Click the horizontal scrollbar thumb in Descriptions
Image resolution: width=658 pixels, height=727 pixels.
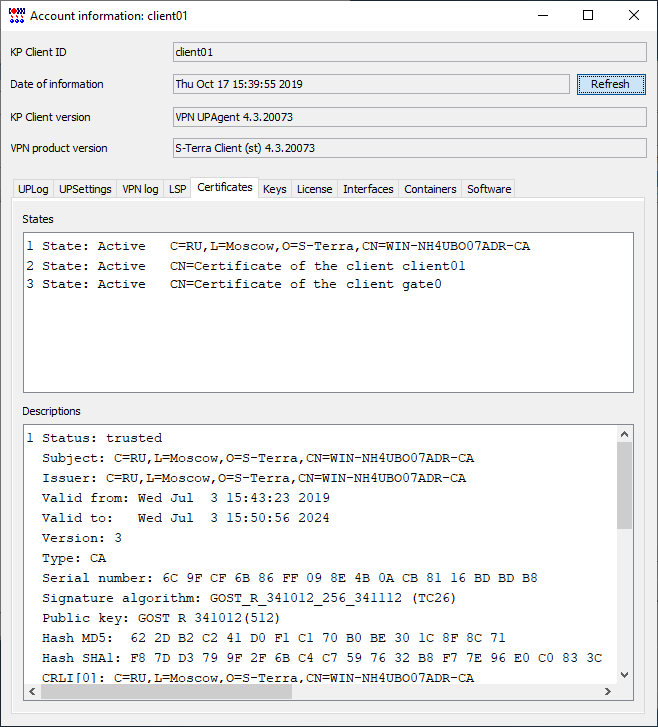pyautogui.click(x=166, y=691)
